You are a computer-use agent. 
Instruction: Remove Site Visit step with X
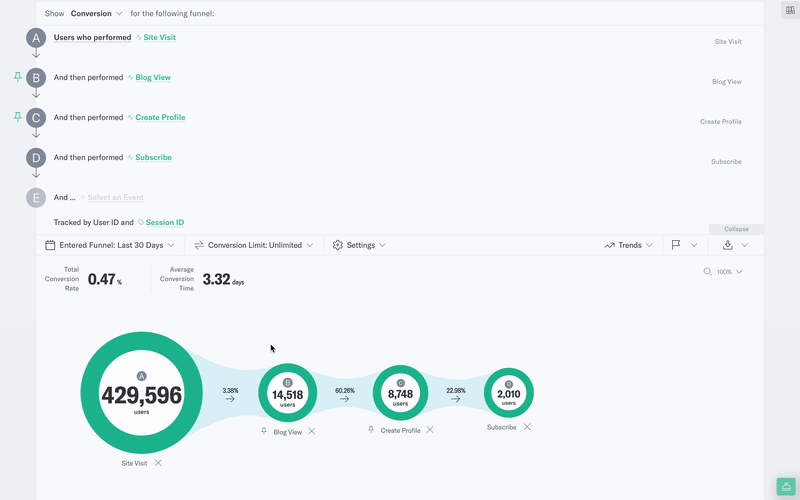[159, 463]
